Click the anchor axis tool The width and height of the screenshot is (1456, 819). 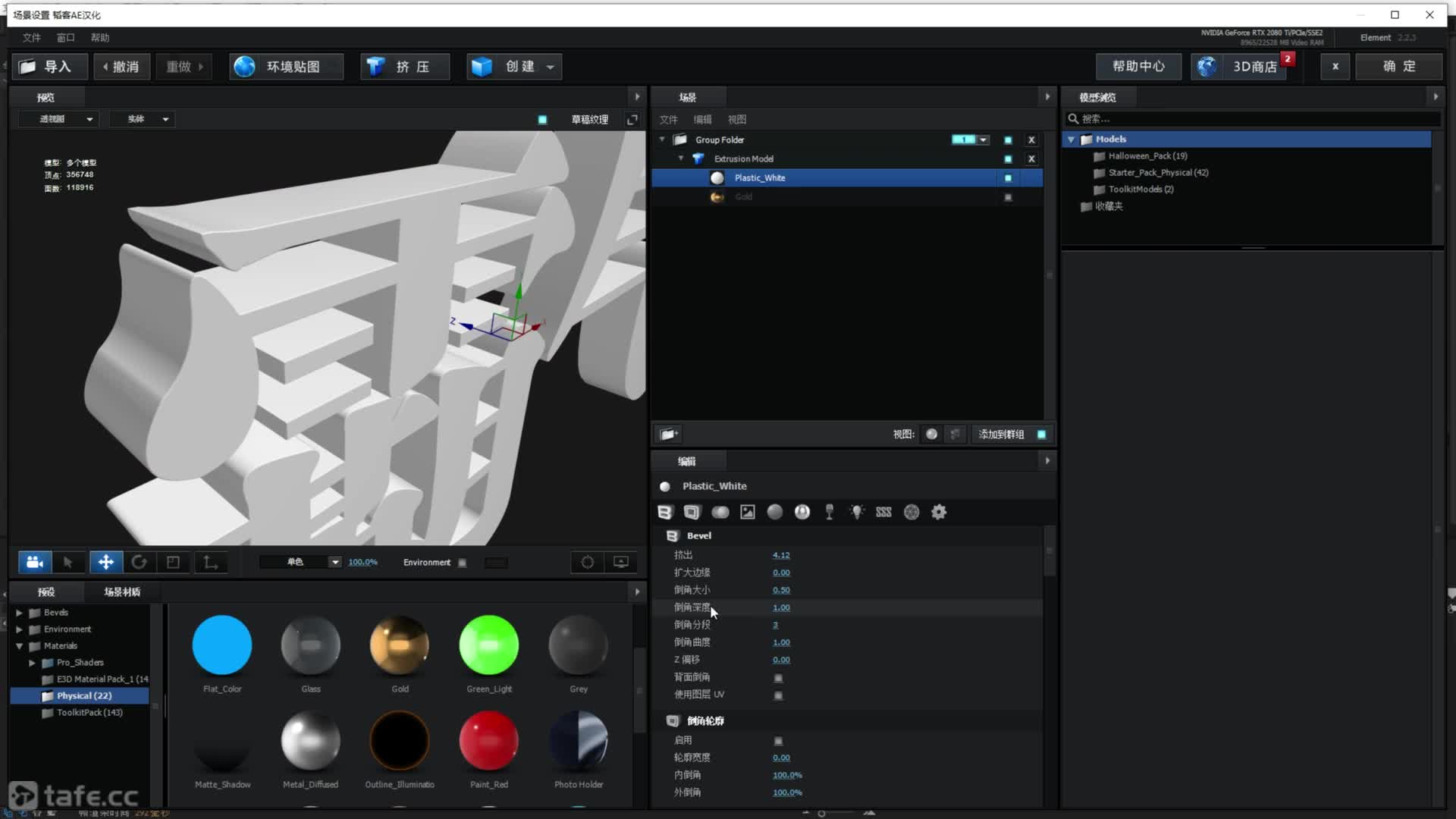tap(210, 562)
